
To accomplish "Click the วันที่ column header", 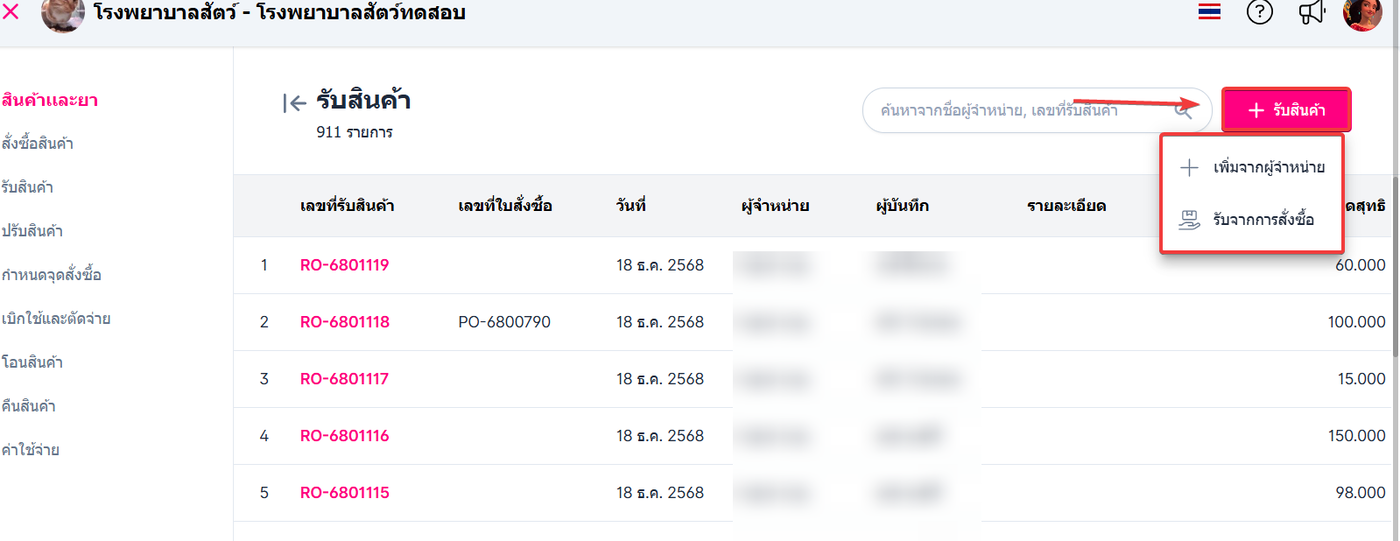I will pos(631,206).
